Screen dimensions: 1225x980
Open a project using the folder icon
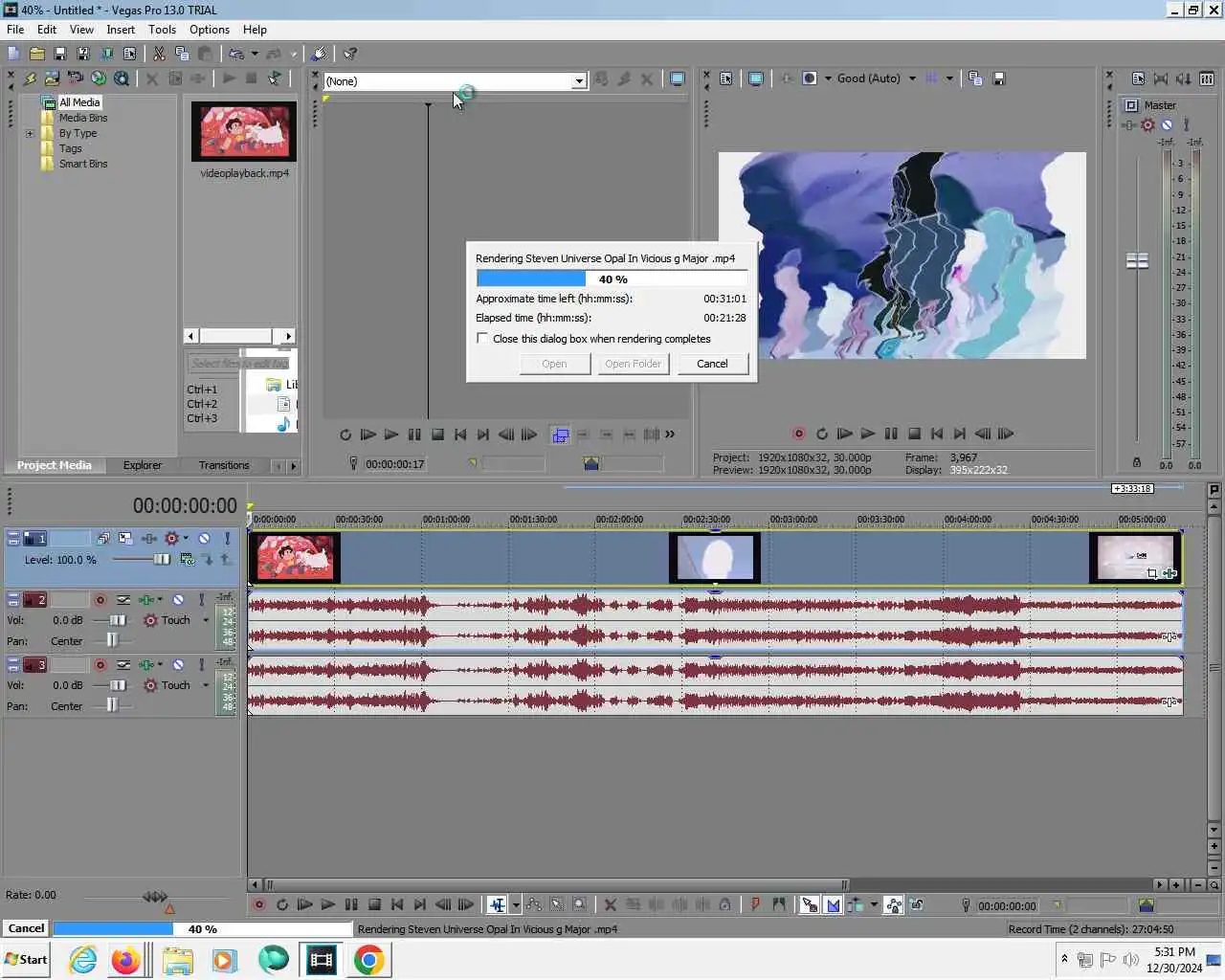point(37,54)
